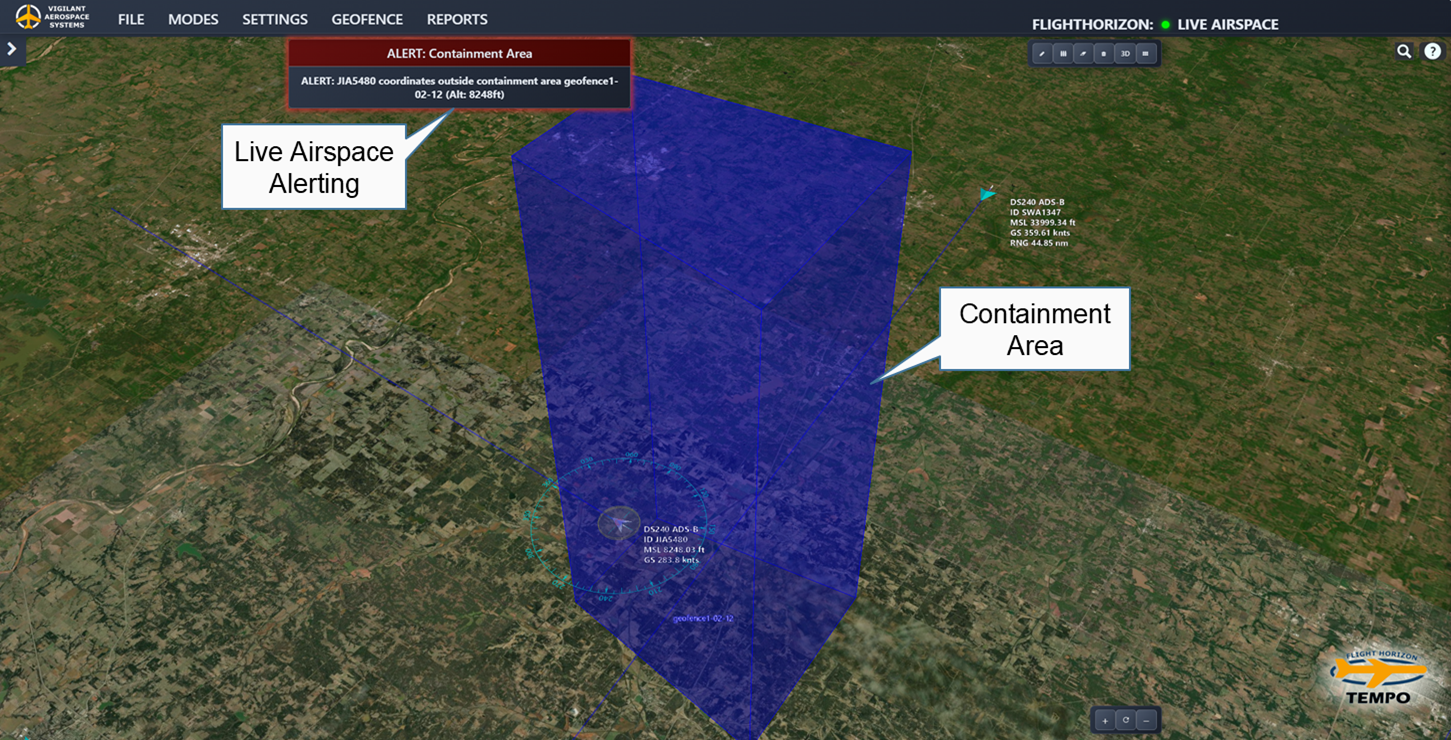Open the map search magnifier
The width and height of the screenshot is (1451, 740).
(1404, 52)
